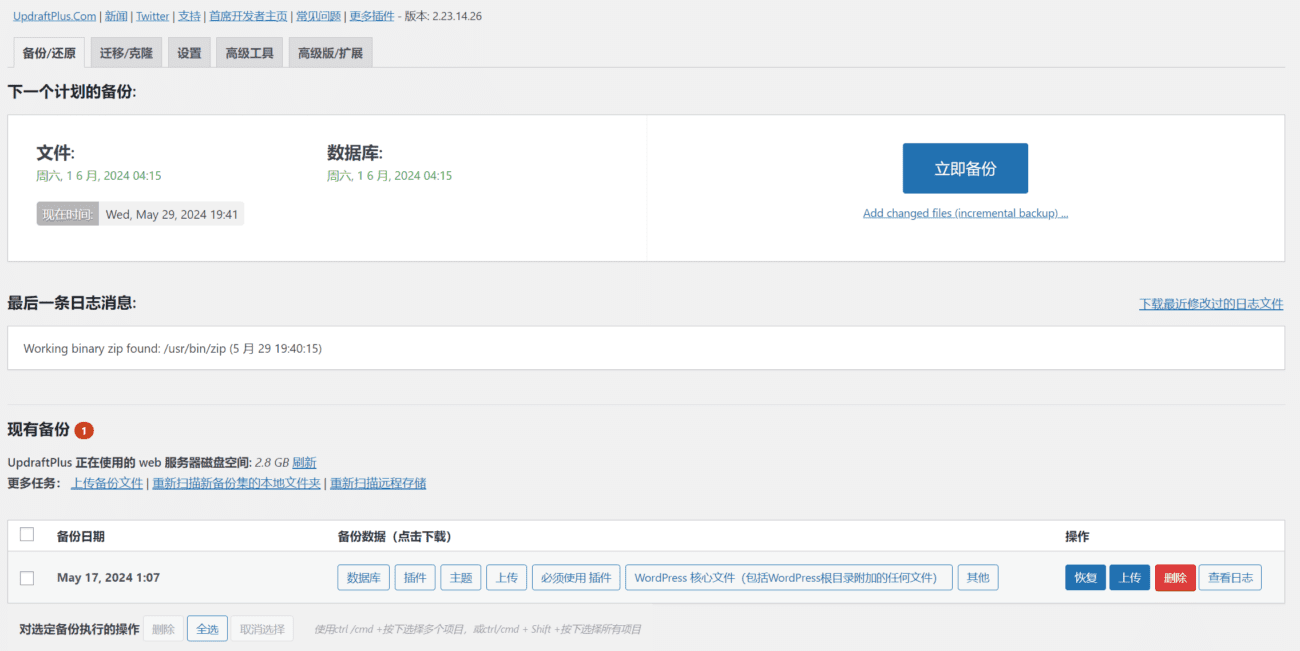Click the 立即备份 backup now button

coord(965,168)
